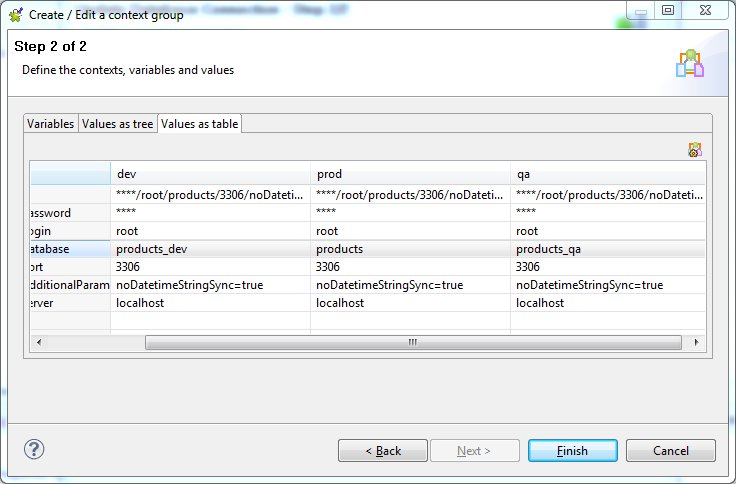Viewport: 736px width, 484px height.
Task: Click dev noDatetimeStringSync=true cell
Action: pos(210,285)
